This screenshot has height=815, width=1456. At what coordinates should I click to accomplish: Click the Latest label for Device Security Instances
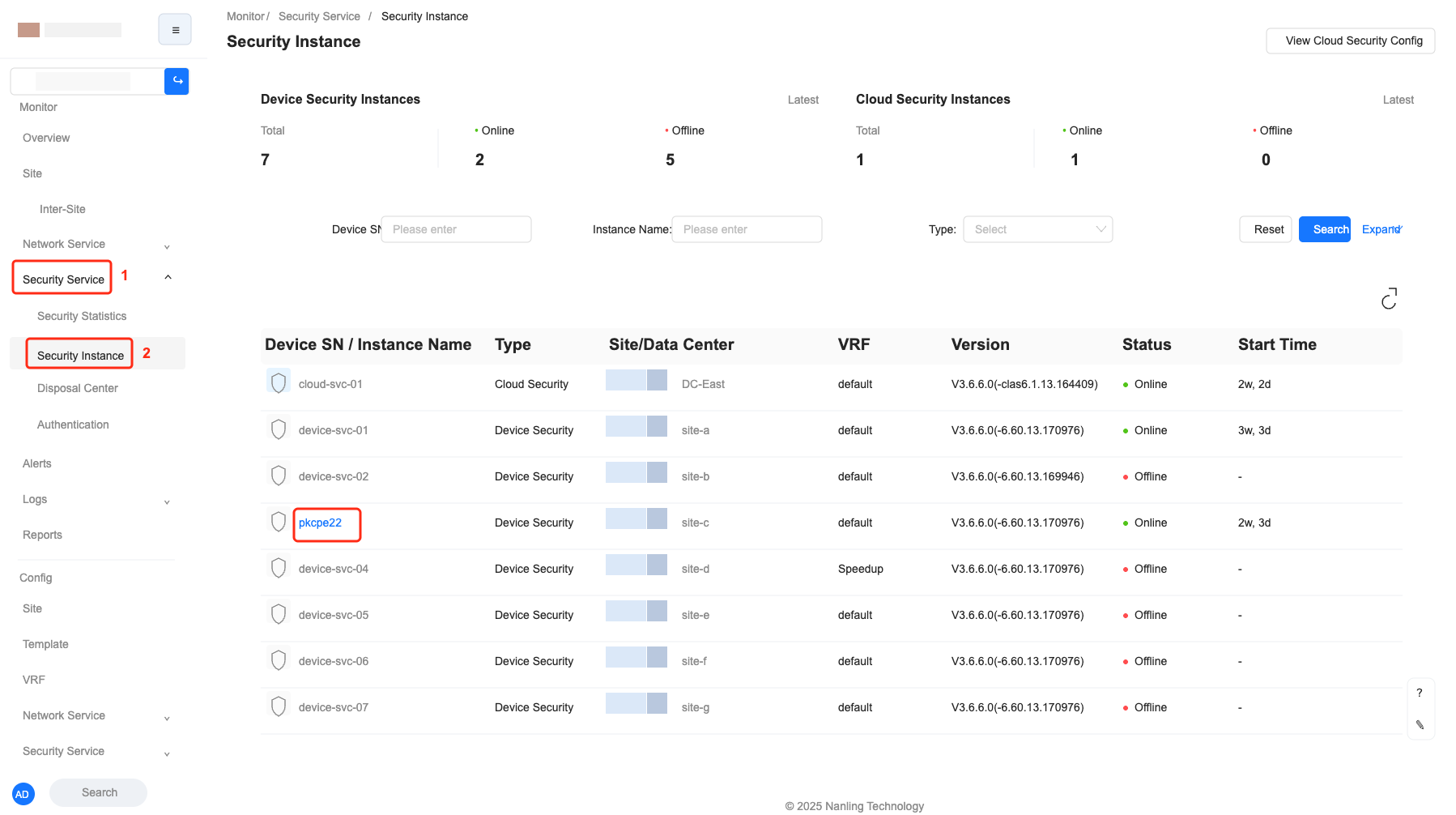[803, 100]
